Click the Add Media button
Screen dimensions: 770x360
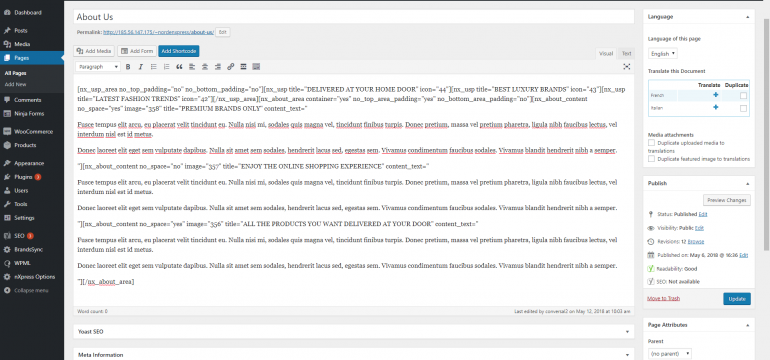pyautogui.click(x=94, y=51)
